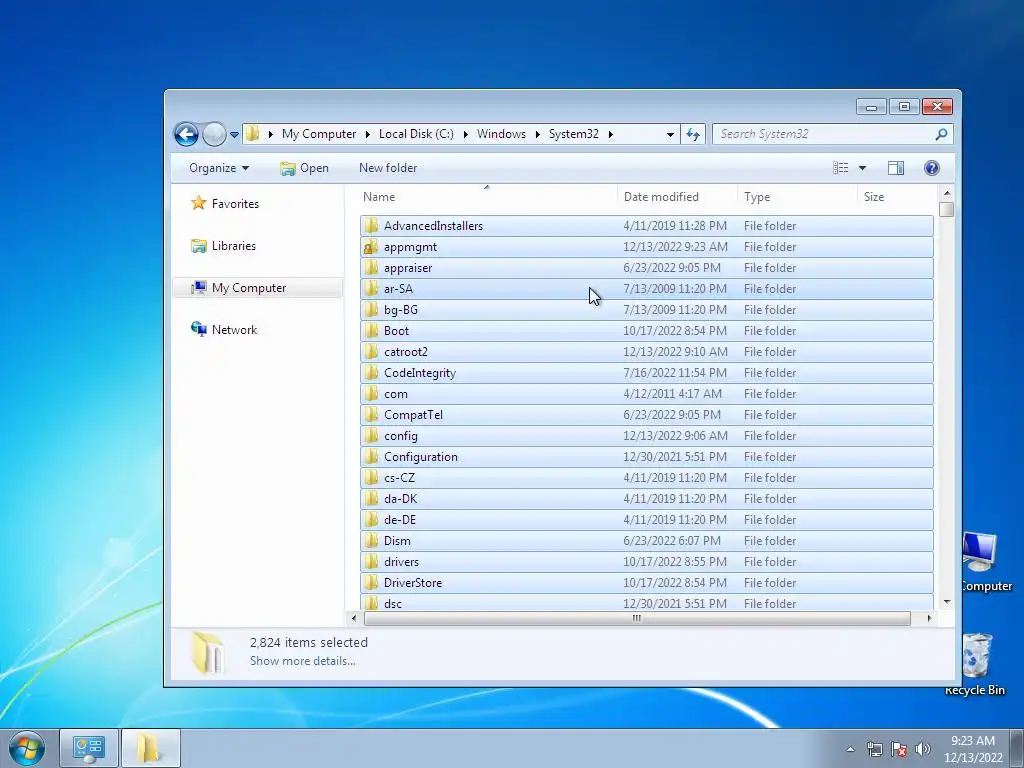This screenshot has height=768, width=1024.
Task: Click the Open toolbar button
Action: [x=304, y=168]
